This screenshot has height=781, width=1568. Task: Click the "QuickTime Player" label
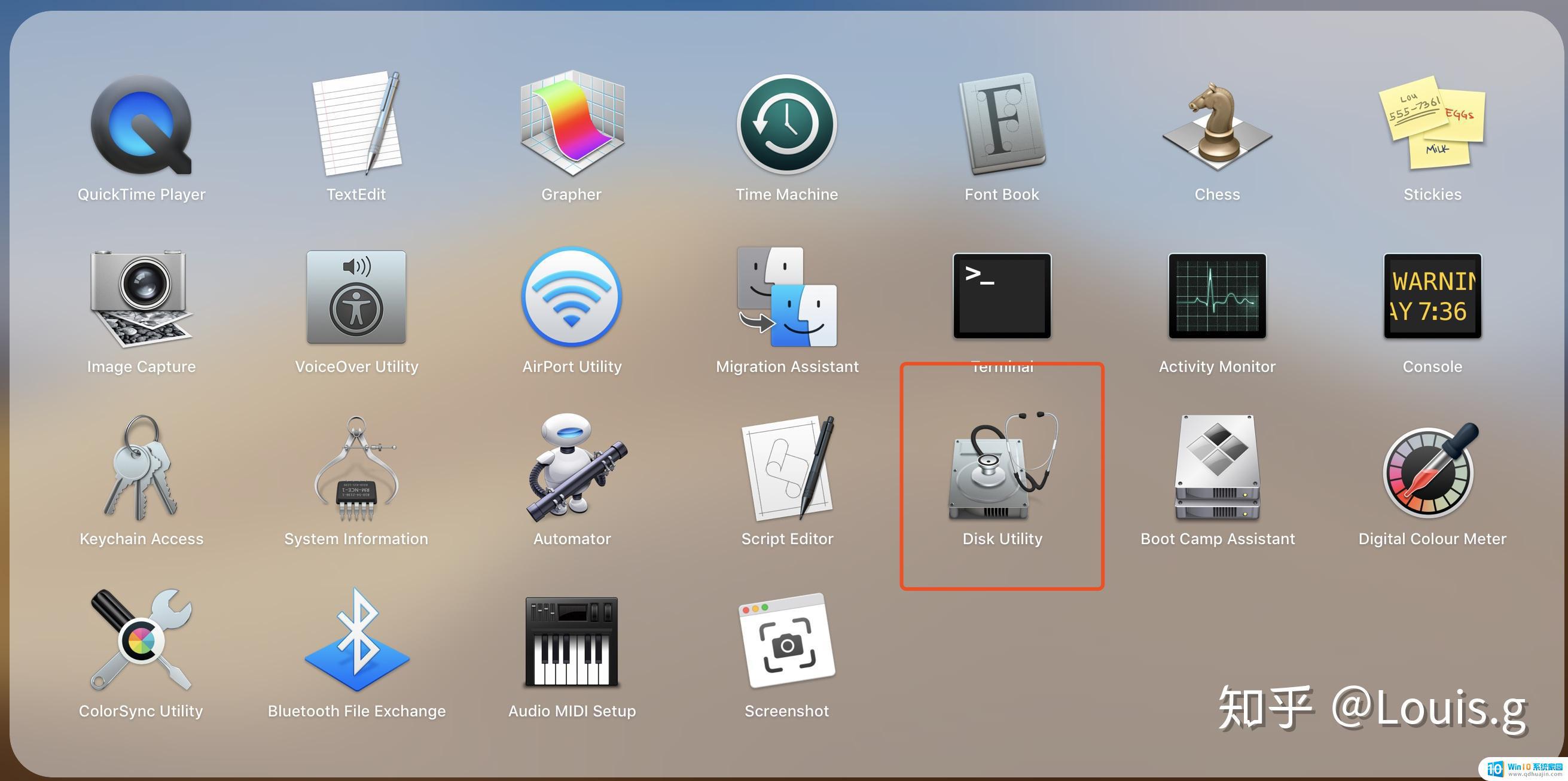tap(141, 194)
